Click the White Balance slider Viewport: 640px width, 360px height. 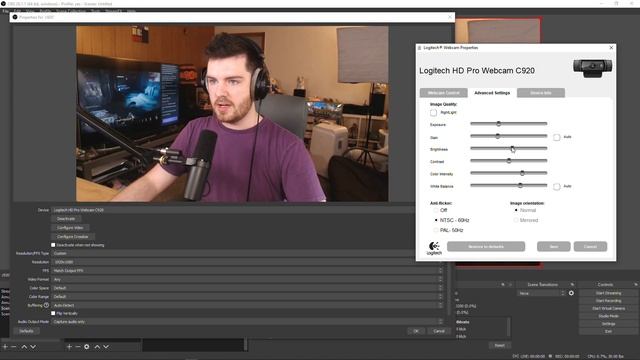tap(509, 185)
